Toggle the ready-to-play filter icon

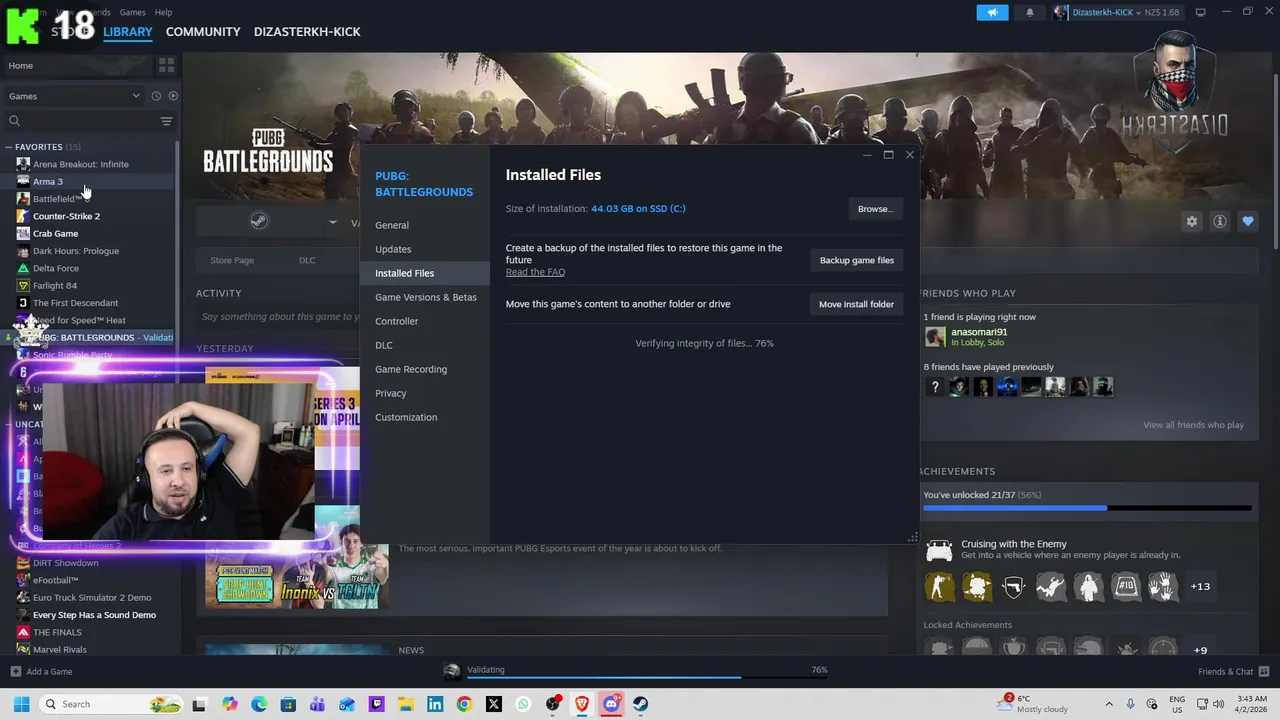pyautogui.click(x=173, y=96)
